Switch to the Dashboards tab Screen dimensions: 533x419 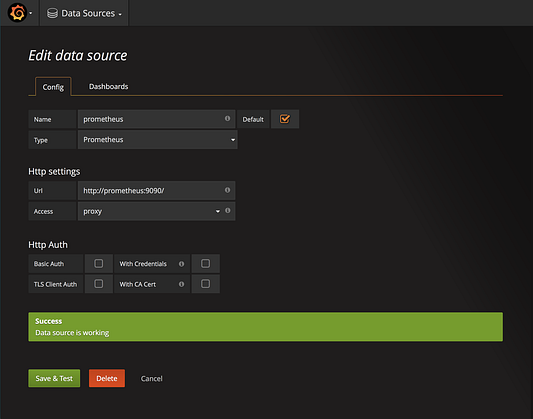tap(108, 87)
